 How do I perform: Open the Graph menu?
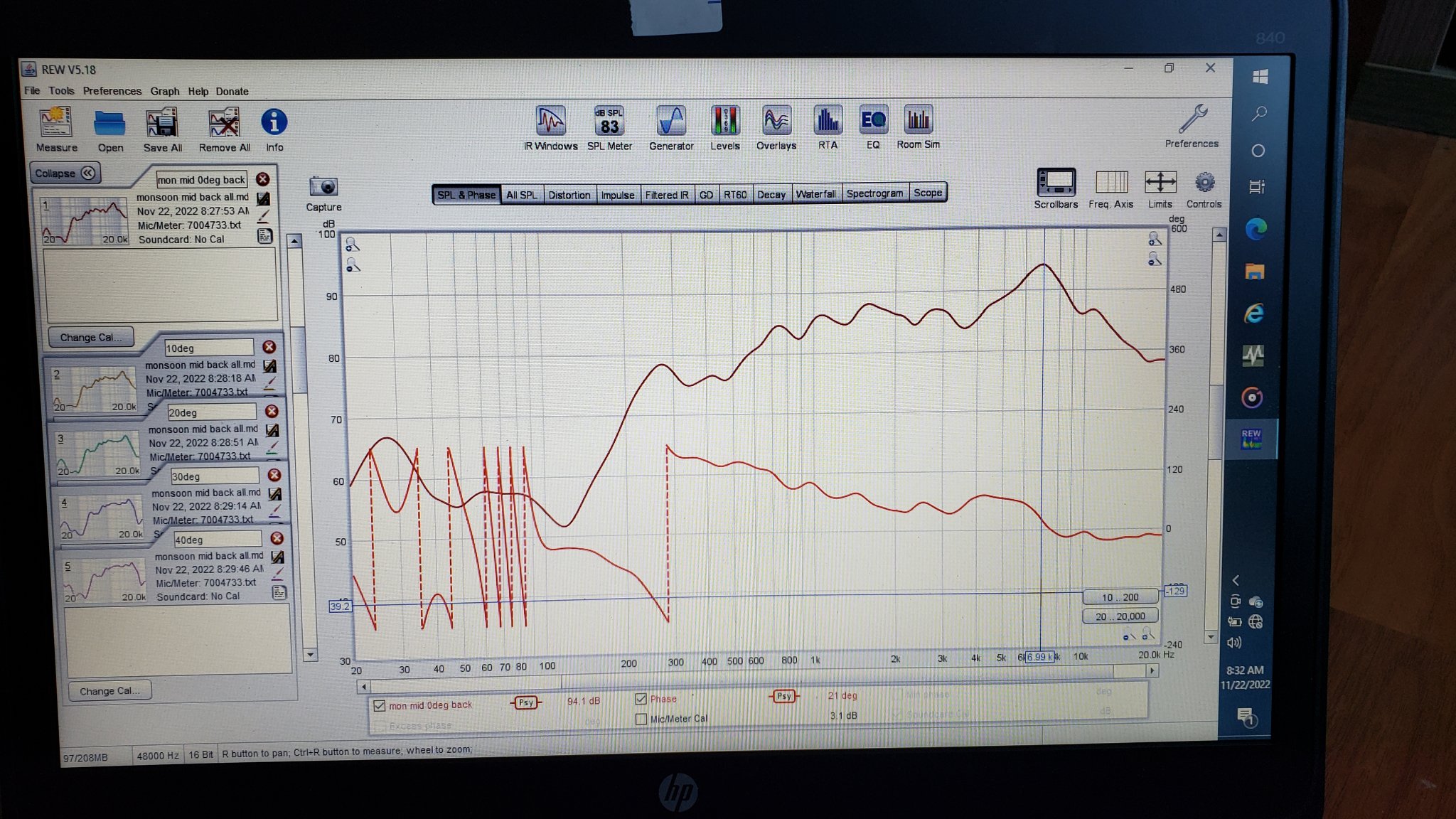click(x=165, y=91)
